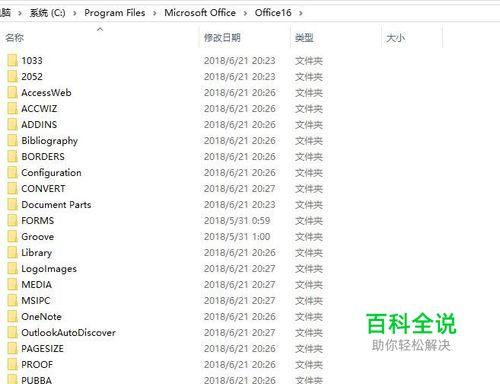Click 2018/6/21 20:23 in Document Parts row
This screenshot has width=500, height=384.
[x=240, y=205]
